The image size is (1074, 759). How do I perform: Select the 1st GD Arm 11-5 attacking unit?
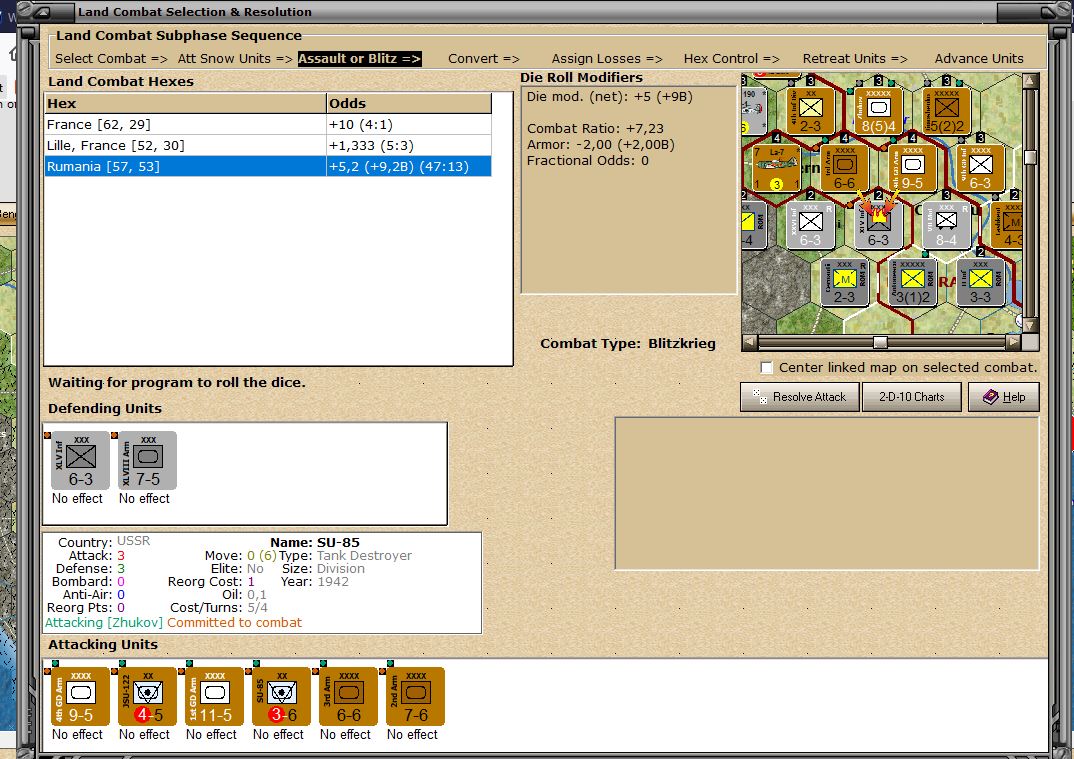click(x=214, y=697)
